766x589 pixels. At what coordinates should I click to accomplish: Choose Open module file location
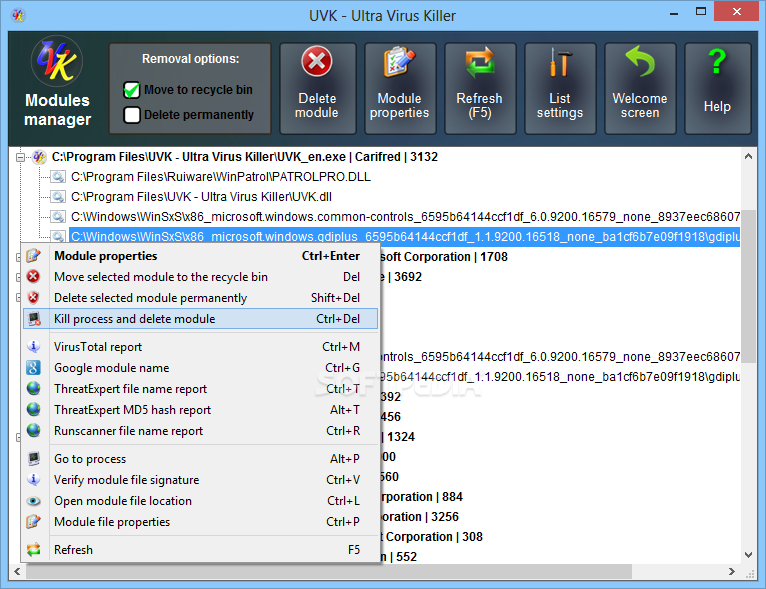tap(200, 501)
